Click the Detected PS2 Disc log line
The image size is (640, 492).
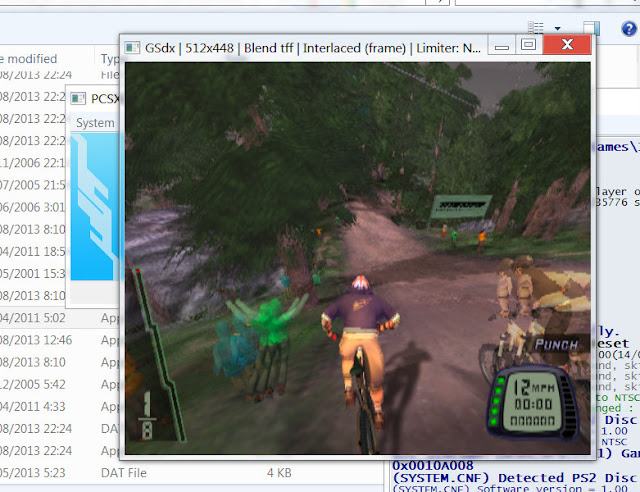click(x=516, y=478)
